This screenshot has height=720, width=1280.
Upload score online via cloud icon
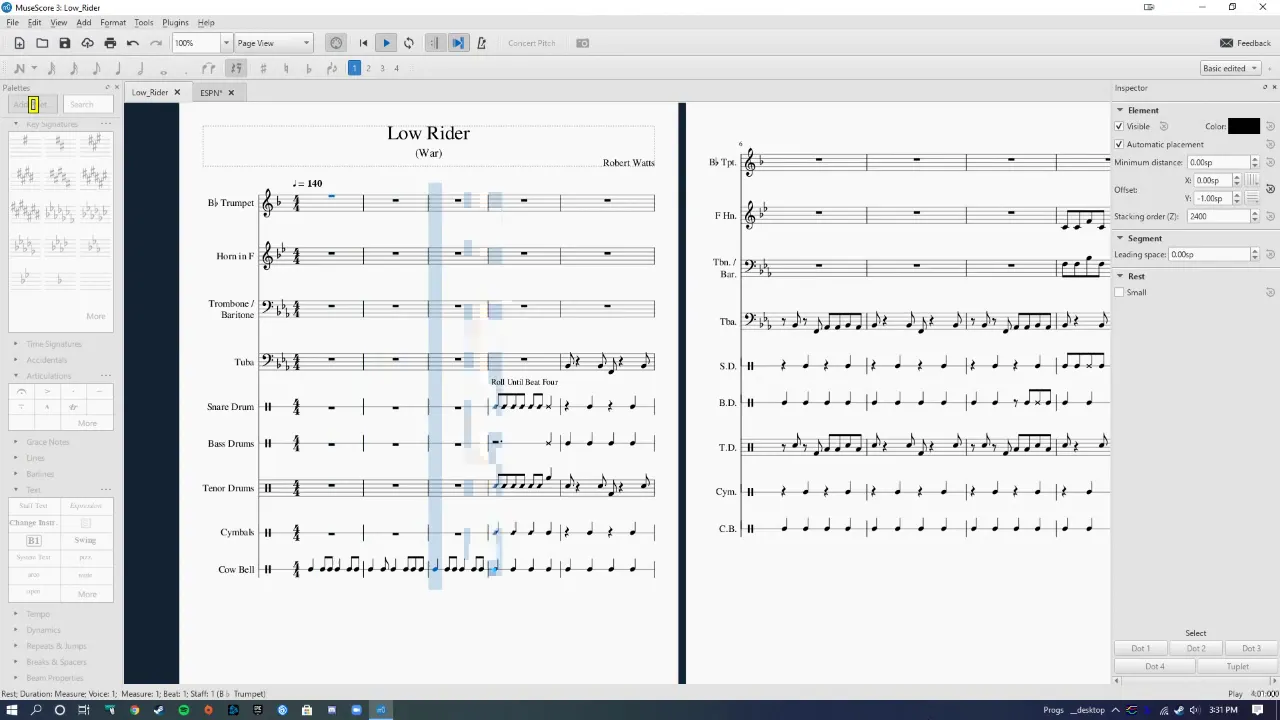click(x=88, y=43)
